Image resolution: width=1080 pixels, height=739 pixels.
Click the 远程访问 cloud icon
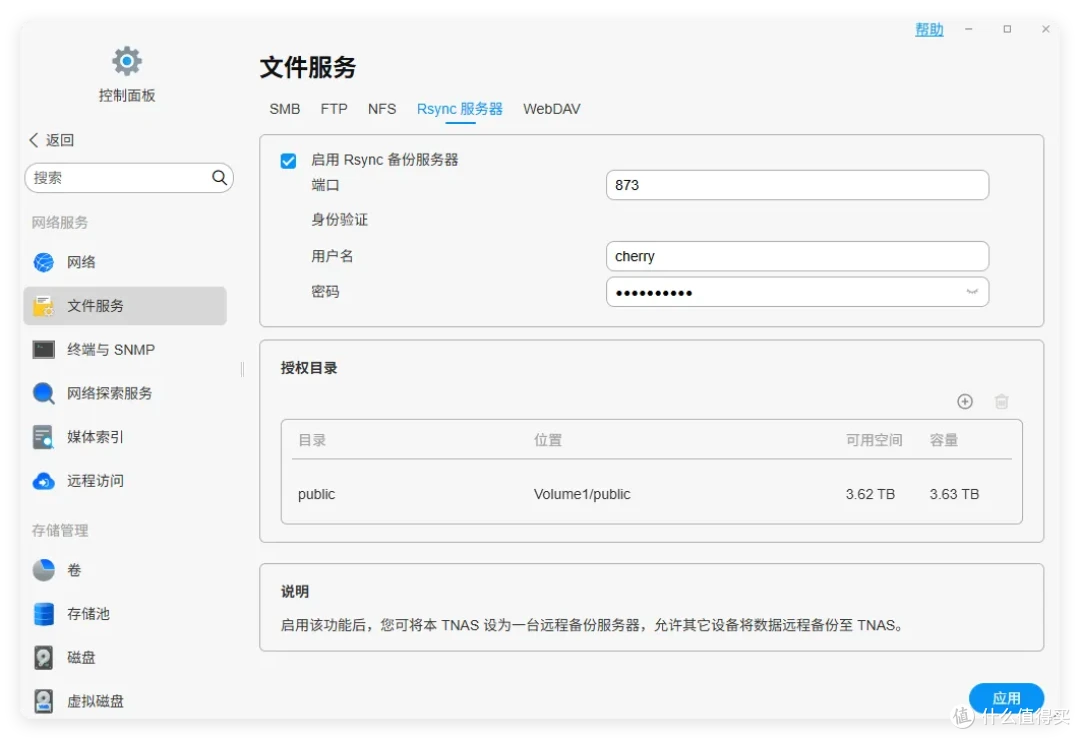point(43,481)
